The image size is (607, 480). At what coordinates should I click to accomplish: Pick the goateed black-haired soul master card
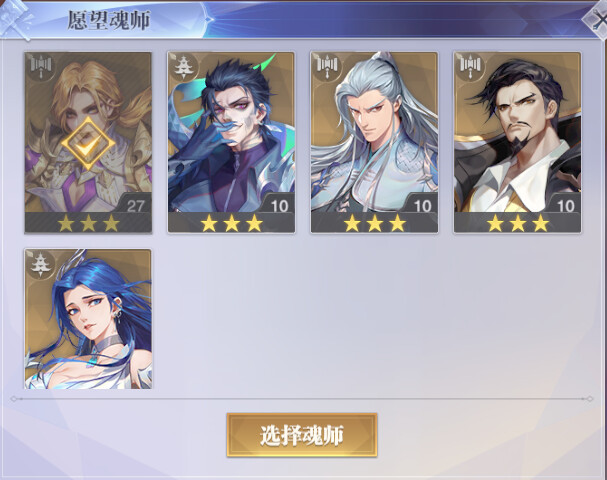click(518, 142)
